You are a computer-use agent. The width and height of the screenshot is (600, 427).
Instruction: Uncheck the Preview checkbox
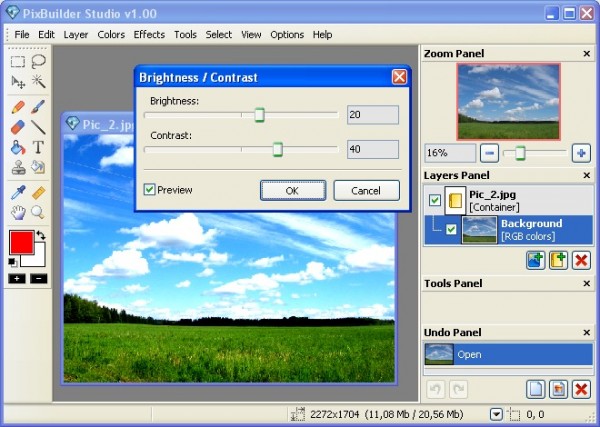(149, 189)
